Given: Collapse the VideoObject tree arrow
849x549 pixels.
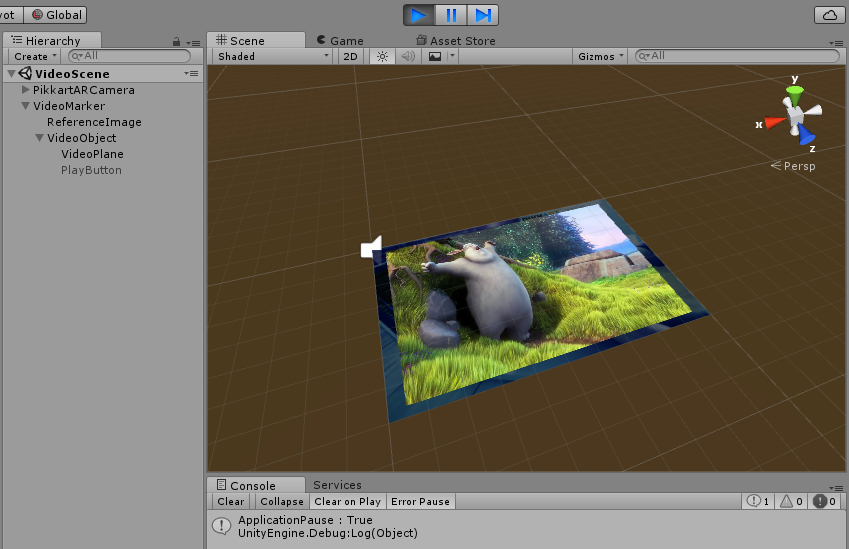Looking at the screenshot, I should tap(40, 138).
